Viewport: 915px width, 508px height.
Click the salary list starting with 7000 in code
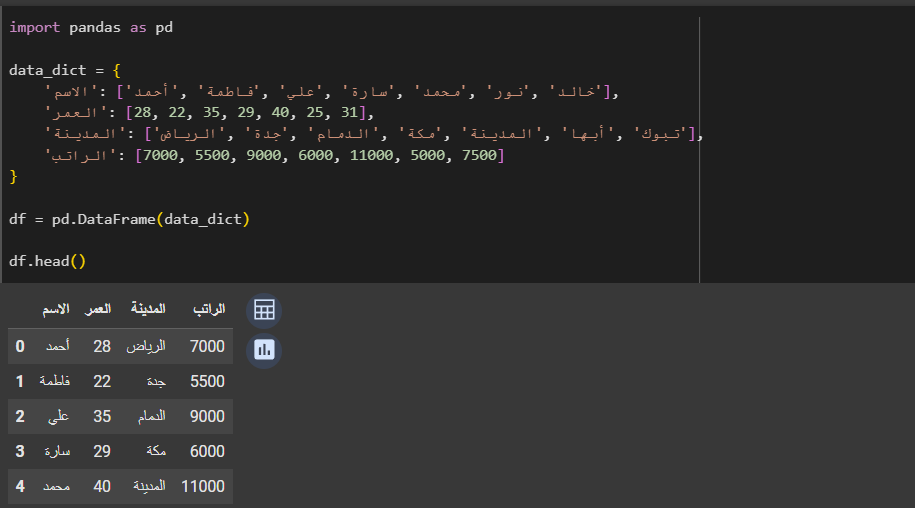pos(320,155)
